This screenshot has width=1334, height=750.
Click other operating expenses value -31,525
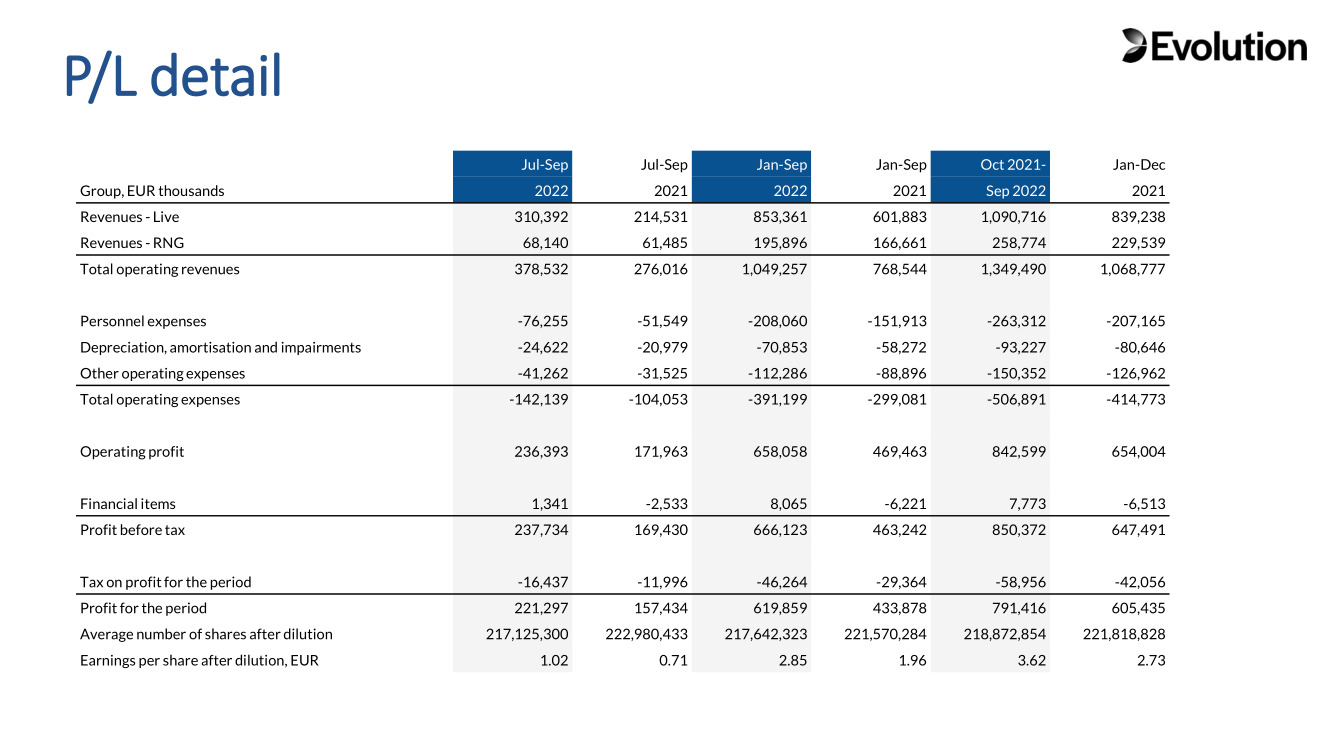pos(661,373)
